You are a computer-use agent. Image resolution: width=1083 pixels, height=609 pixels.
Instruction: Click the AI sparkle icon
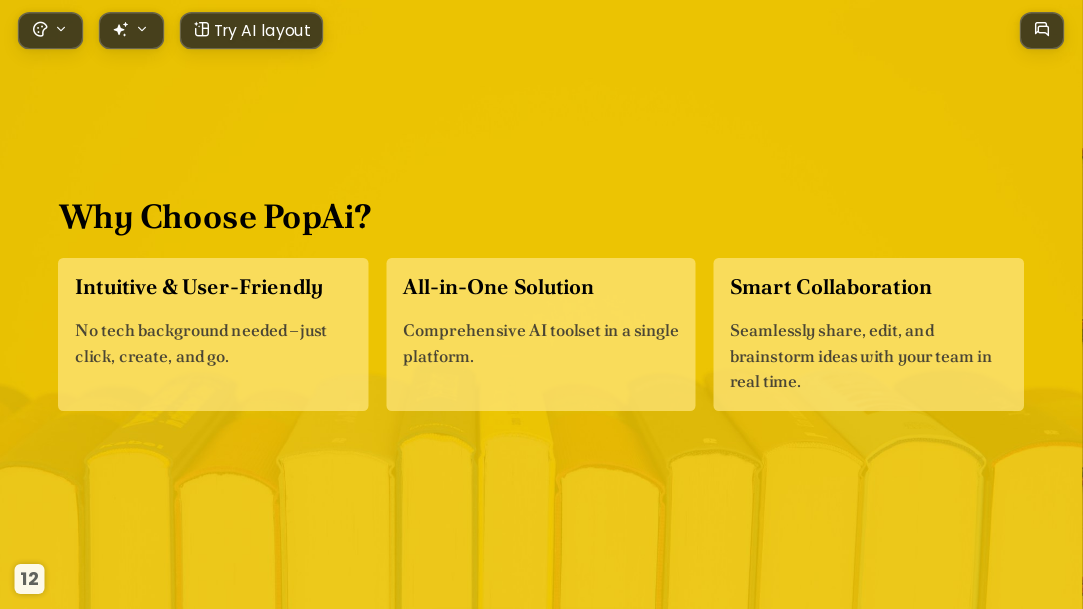(x=120, y=30)
